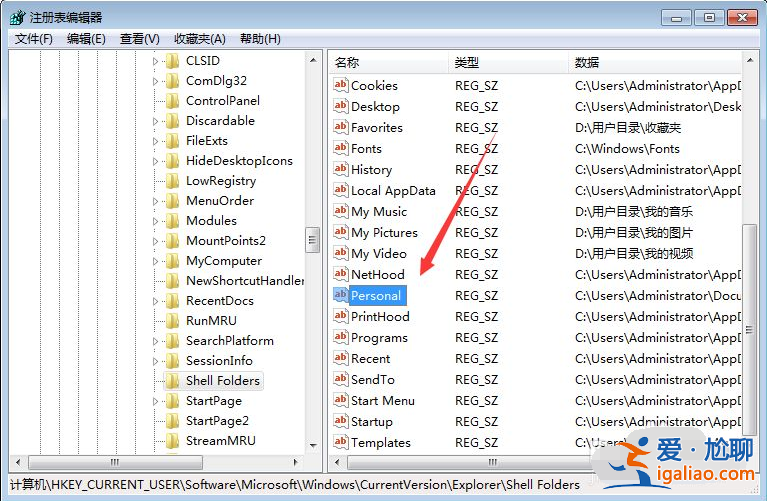This screenshot has height=501, width=767.
Task: Click the My Pictures value icon
Action: pos(340,232)
